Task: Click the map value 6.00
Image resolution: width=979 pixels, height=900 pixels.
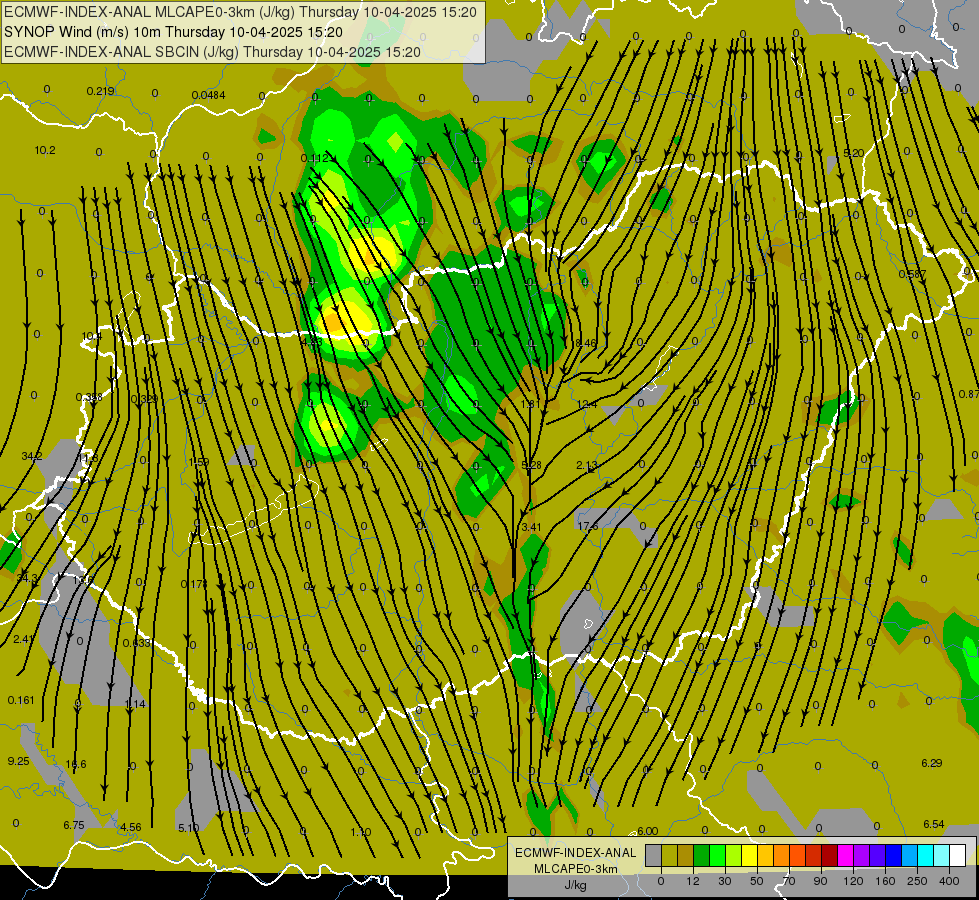Action: (x=647, y=831)
